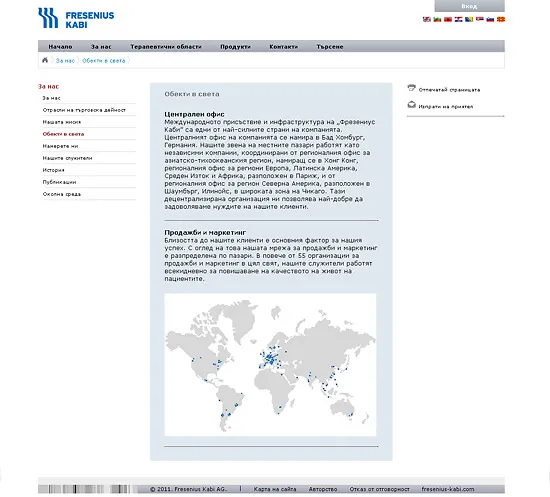Switch language via the UK flag
The height and width of the screenshot is (497, 550).
click(427, 19)
